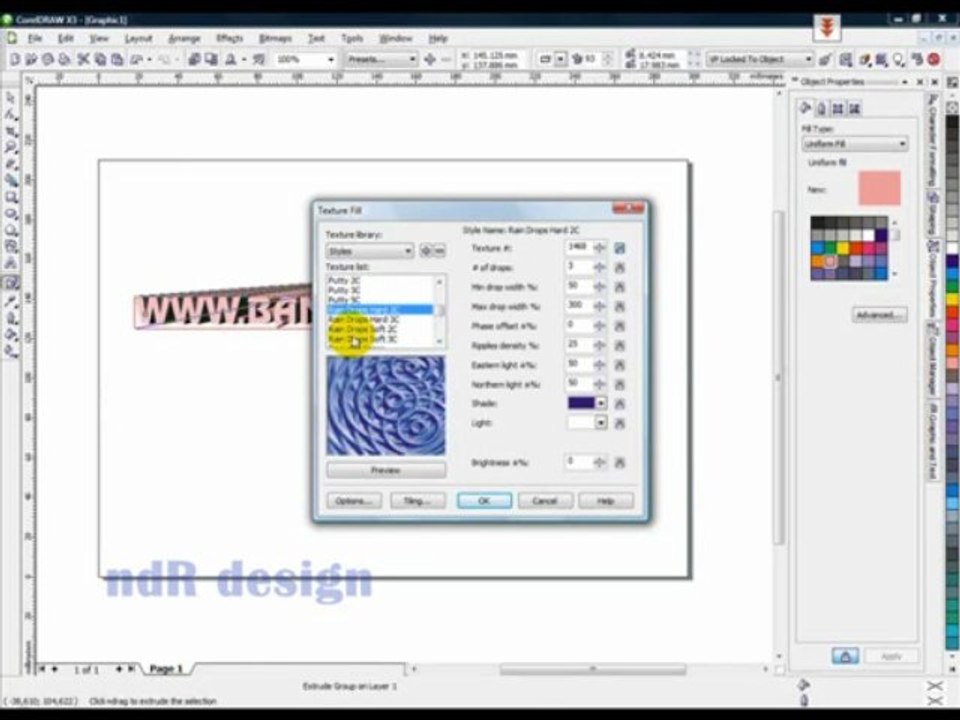Click the Print toolbar icon
960x720 pixels.
[64, 59]
